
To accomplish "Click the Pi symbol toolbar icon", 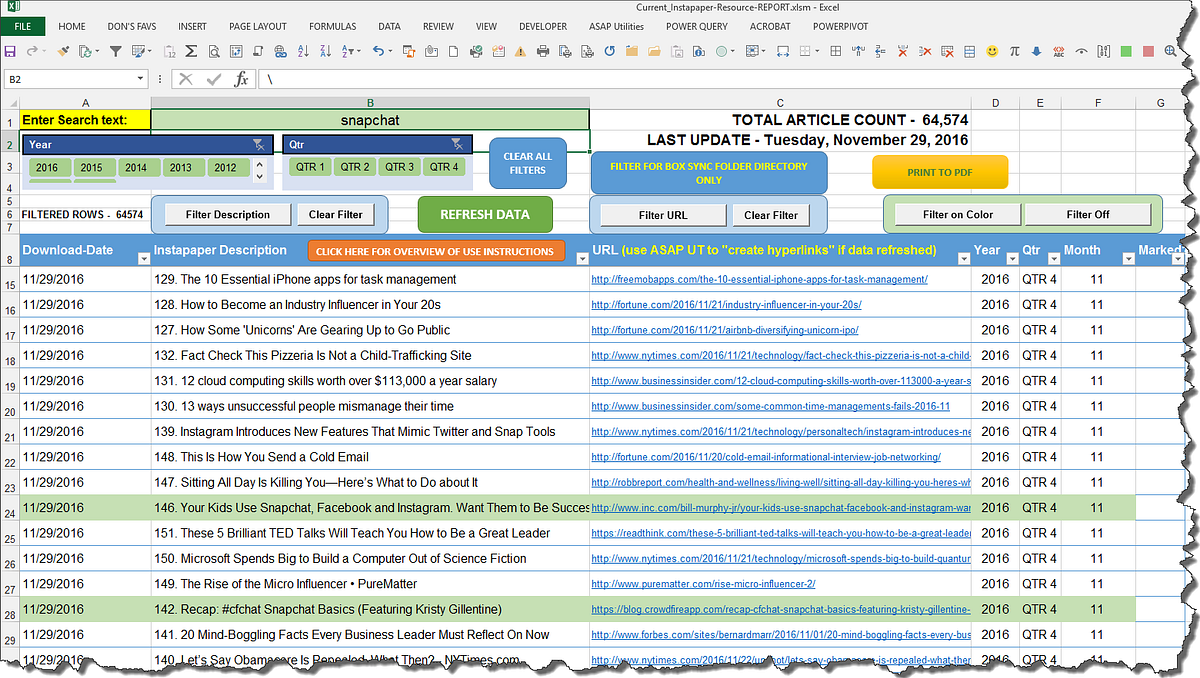I will (1015, 51).
